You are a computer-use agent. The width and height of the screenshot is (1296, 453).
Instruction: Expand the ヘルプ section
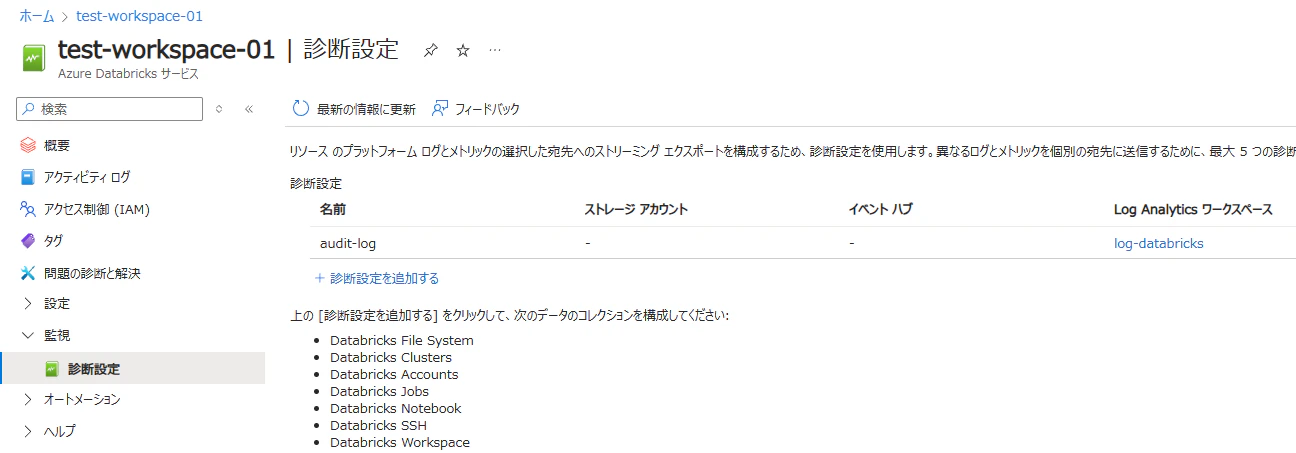point(28,431)
